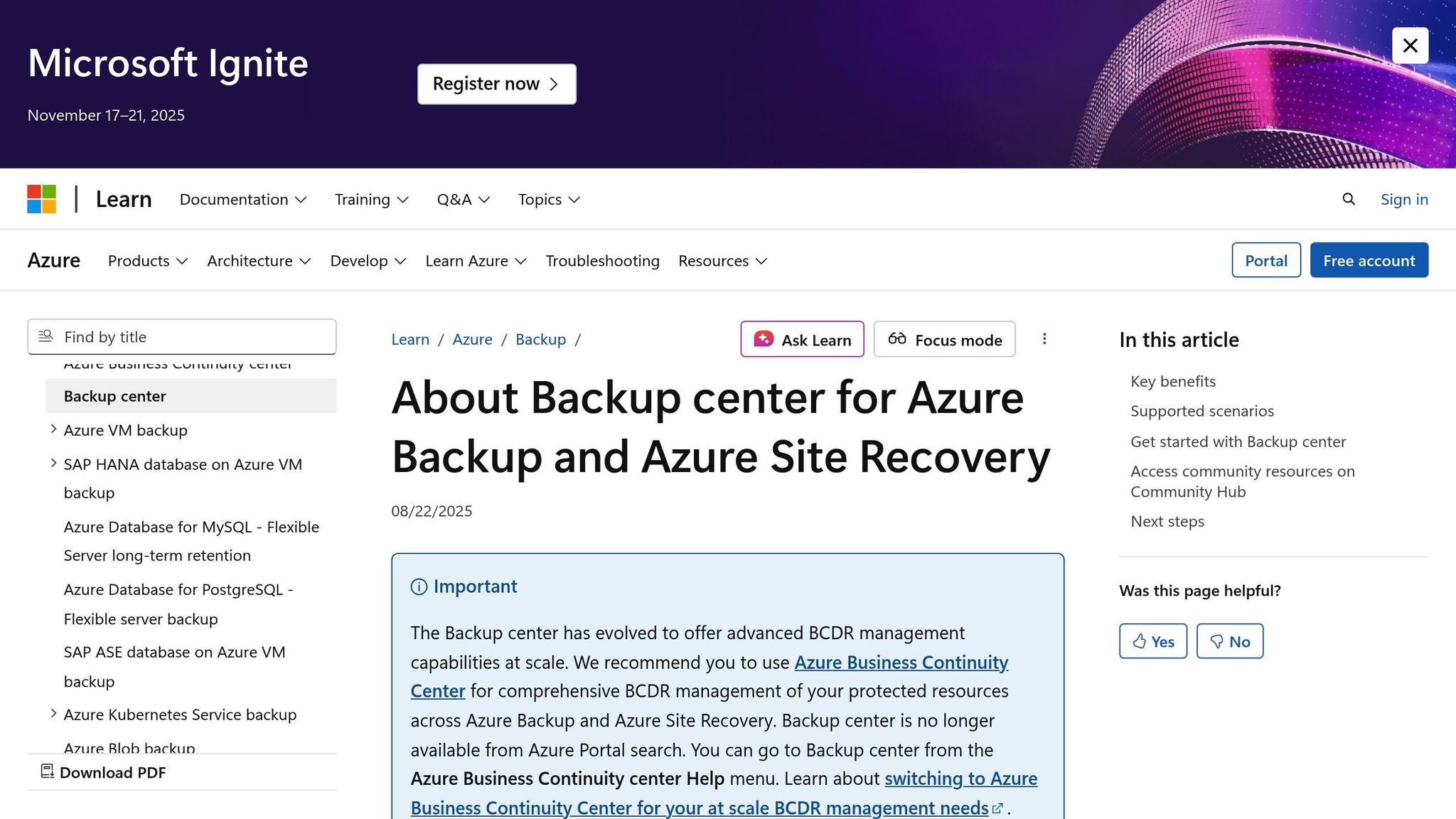Click thumbs up Yes for page feedback
This screenshot has width=1456, height=819.
coord(1152,641)
